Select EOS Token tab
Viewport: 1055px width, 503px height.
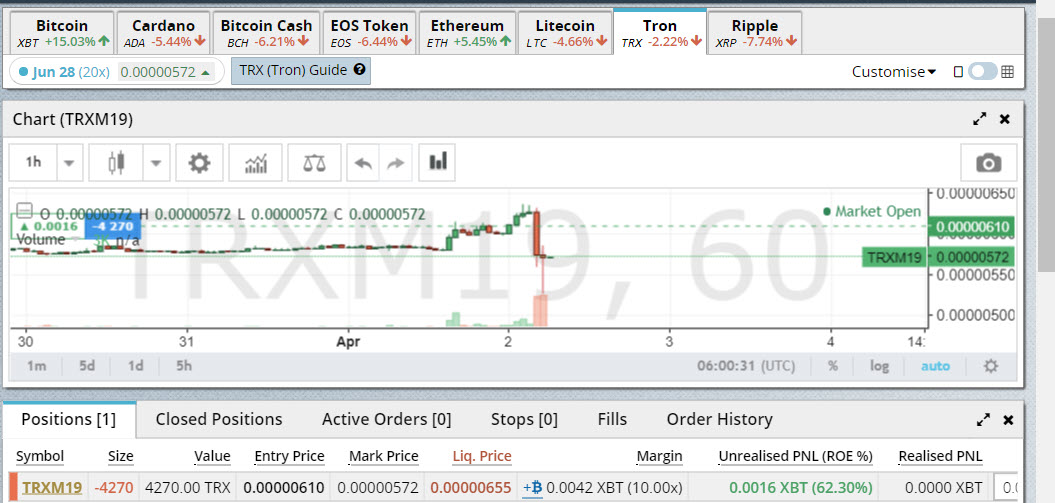369,33
